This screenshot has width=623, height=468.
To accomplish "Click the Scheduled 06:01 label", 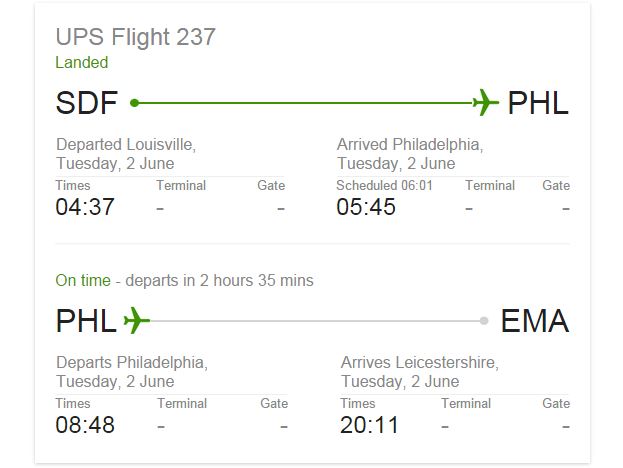I will pyautogui.click(x=384, y=186).
